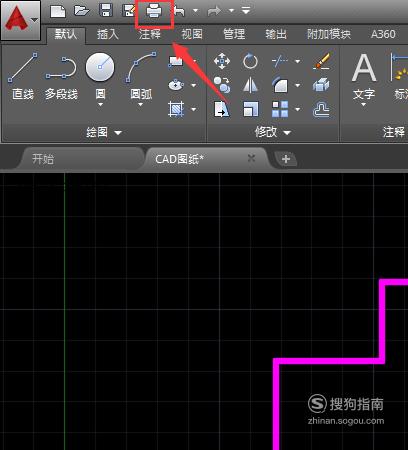Select the Stretch tool
This screenshot has width=408, height=450.
pyautogui.click(x=222, y=109)
